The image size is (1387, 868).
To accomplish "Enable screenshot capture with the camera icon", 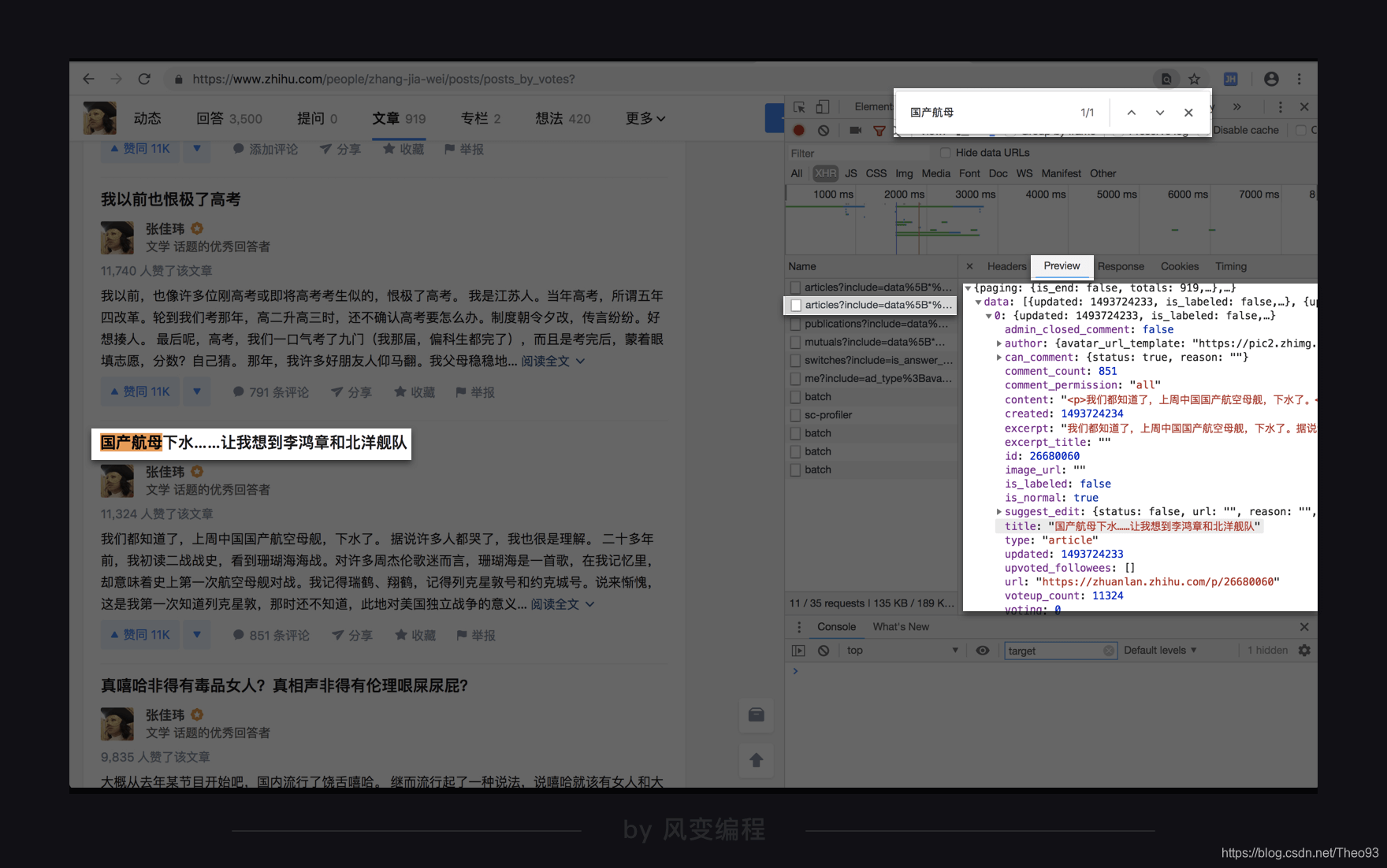I will [x=856, y=131].
